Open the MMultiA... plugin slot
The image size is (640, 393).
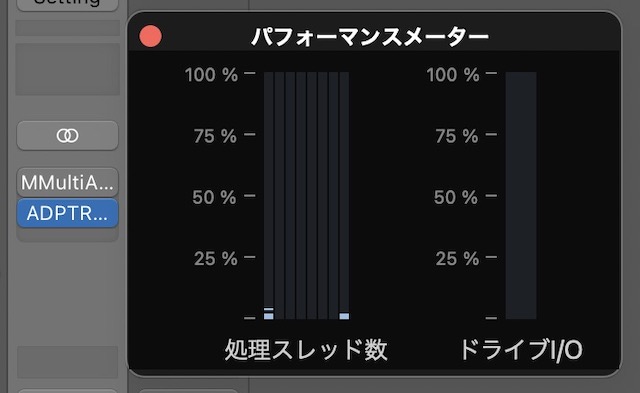pyautogui.click(x=67, y=182)
